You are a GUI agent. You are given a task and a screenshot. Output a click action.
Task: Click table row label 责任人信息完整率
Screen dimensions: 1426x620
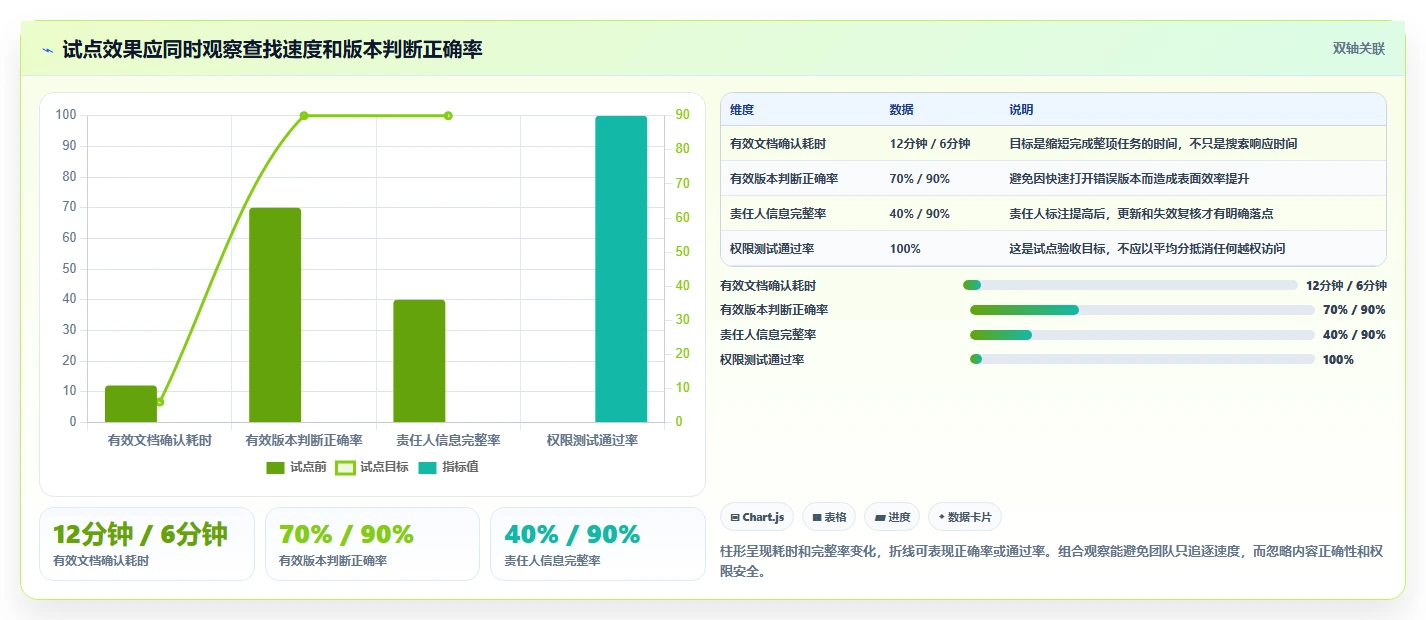pos(778,214)
